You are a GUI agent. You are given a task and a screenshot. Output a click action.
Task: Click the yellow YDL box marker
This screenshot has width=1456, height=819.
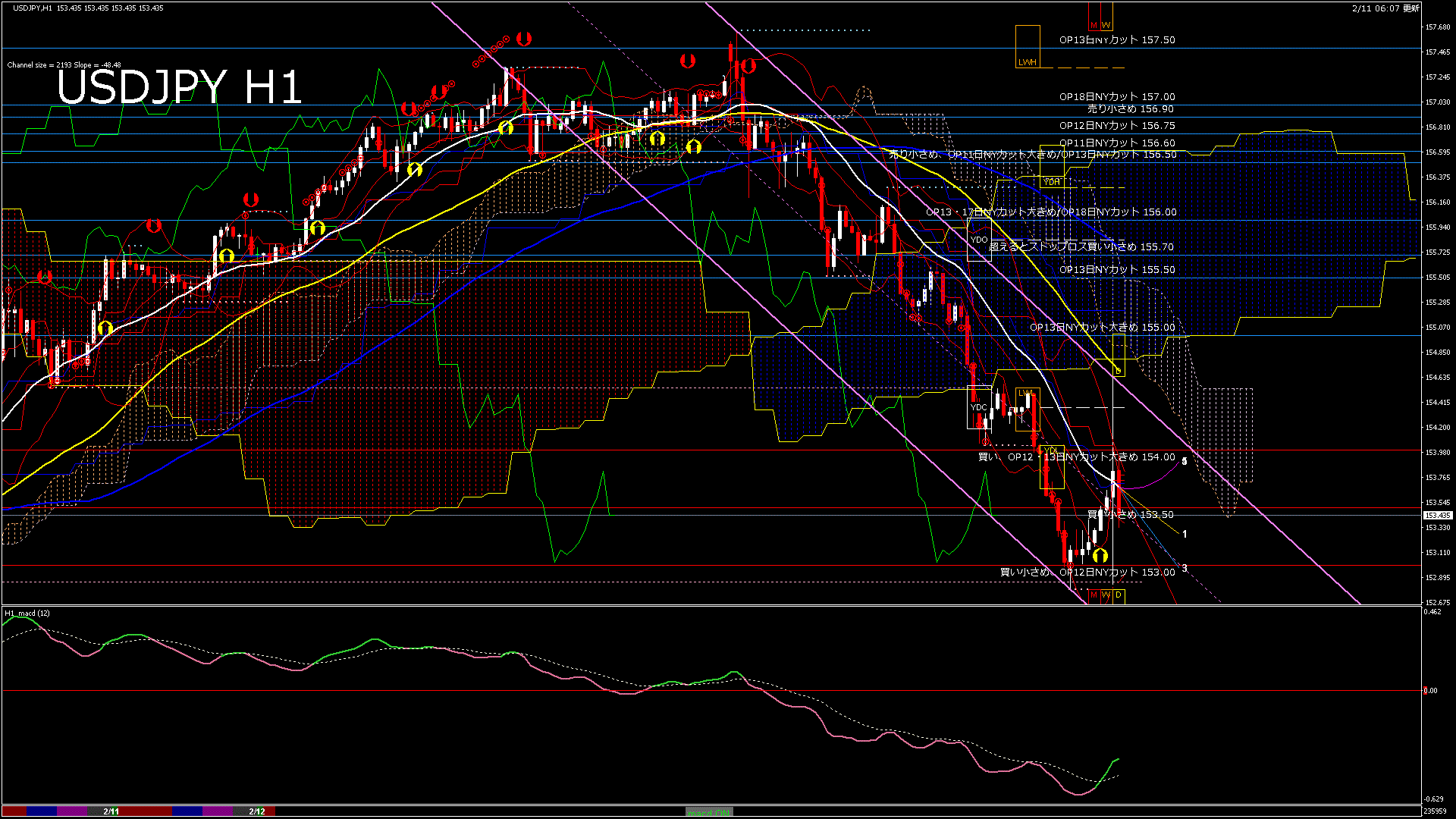tap(1051, 451)
